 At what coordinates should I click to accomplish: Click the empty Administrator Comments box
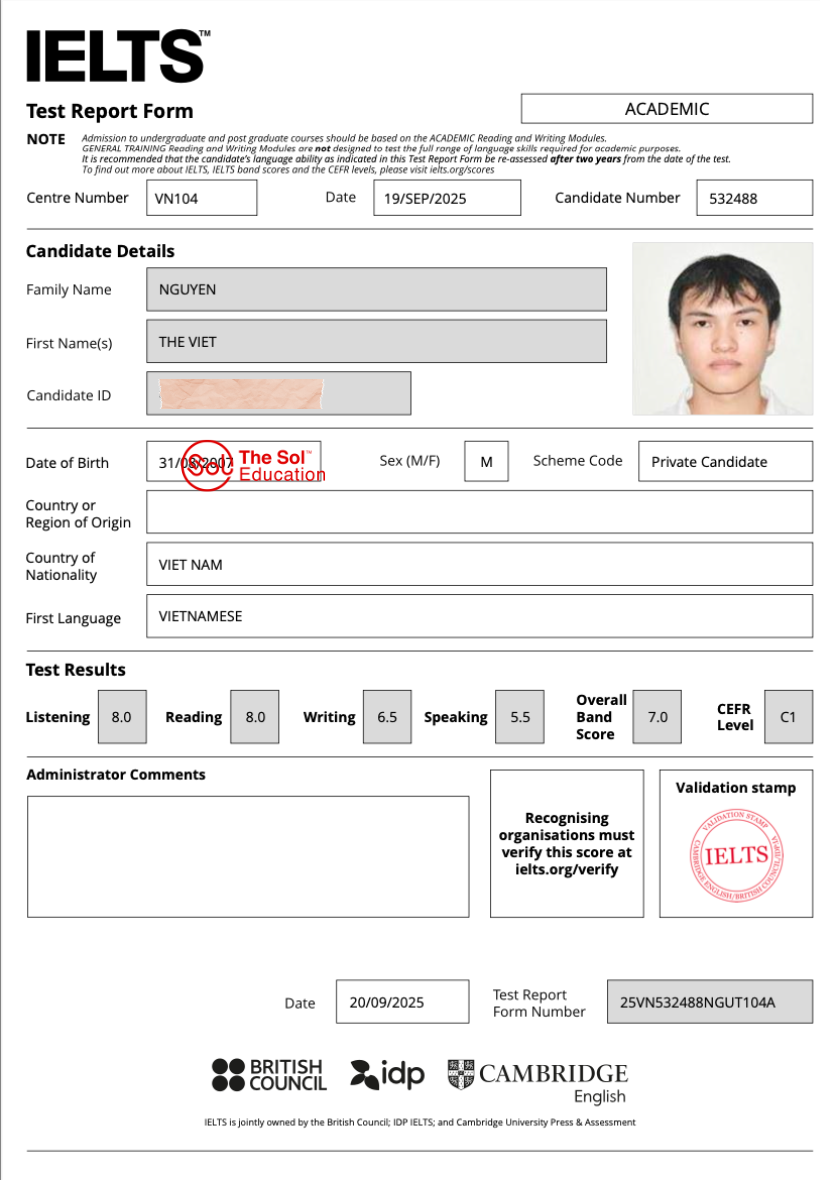(248, 856)
